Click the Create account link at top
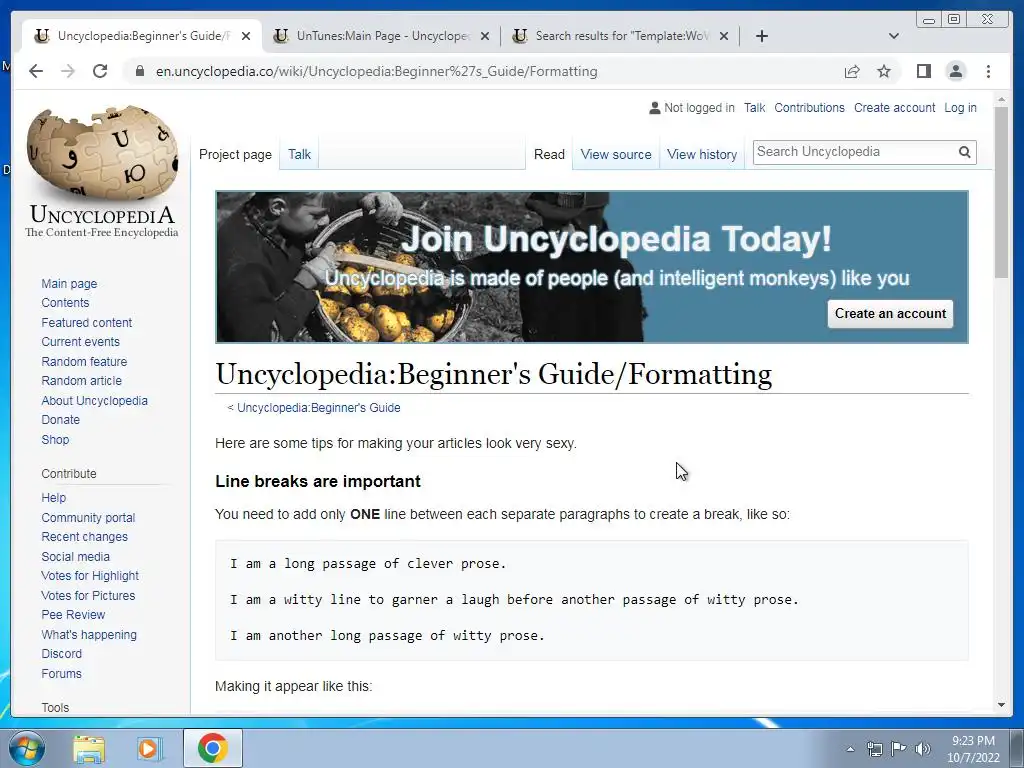 click(x=894, y=108)
